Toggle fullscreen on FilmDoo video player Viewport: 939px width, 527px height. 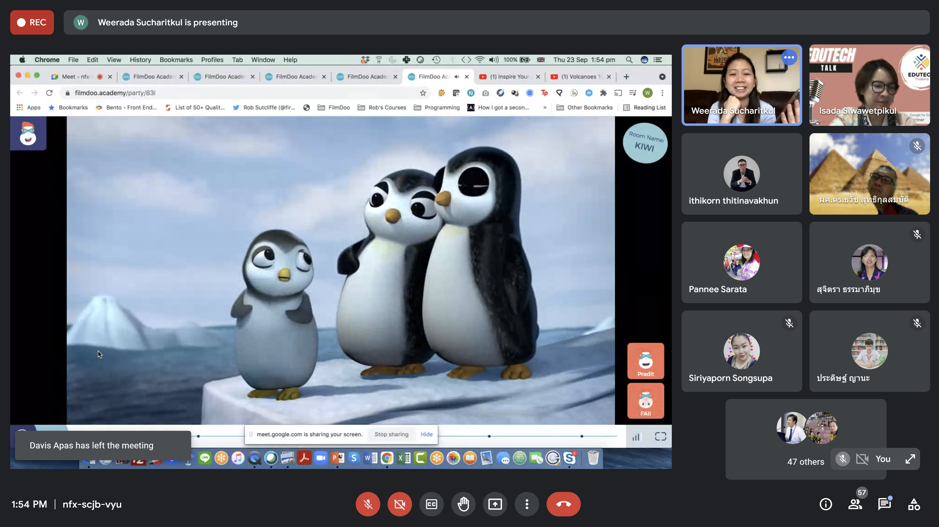(660, 437)
